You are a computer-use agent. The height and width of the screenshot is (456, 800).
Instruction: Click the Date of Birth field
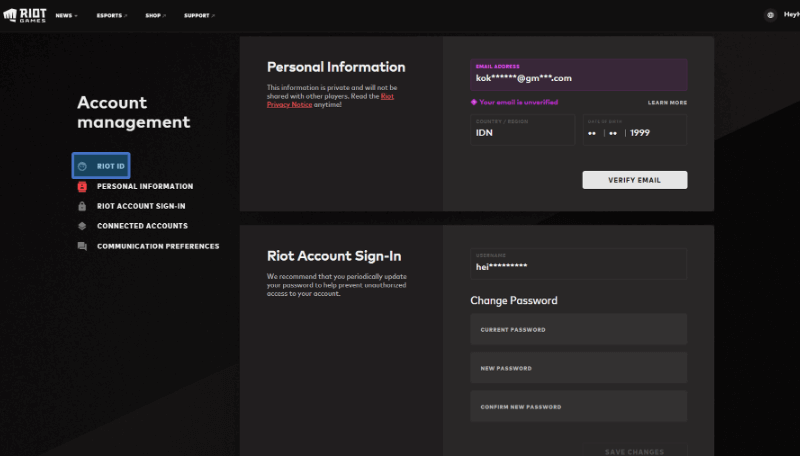tap(635, 130)
